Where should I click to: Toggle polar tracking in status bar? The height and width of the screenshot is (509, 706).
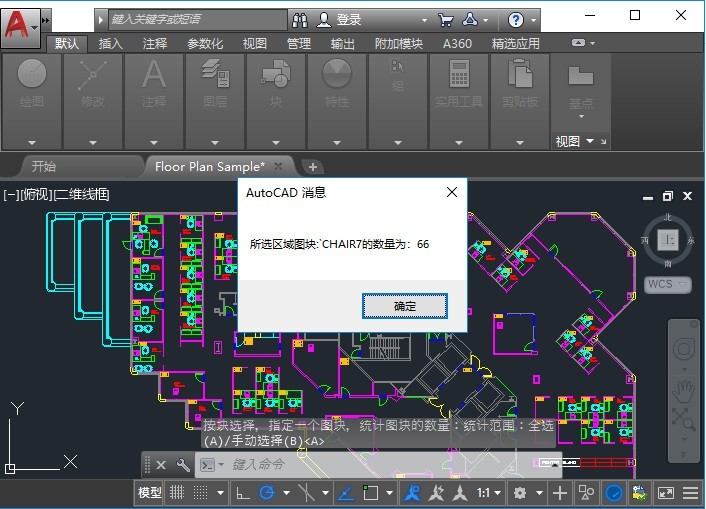(267, 493)
